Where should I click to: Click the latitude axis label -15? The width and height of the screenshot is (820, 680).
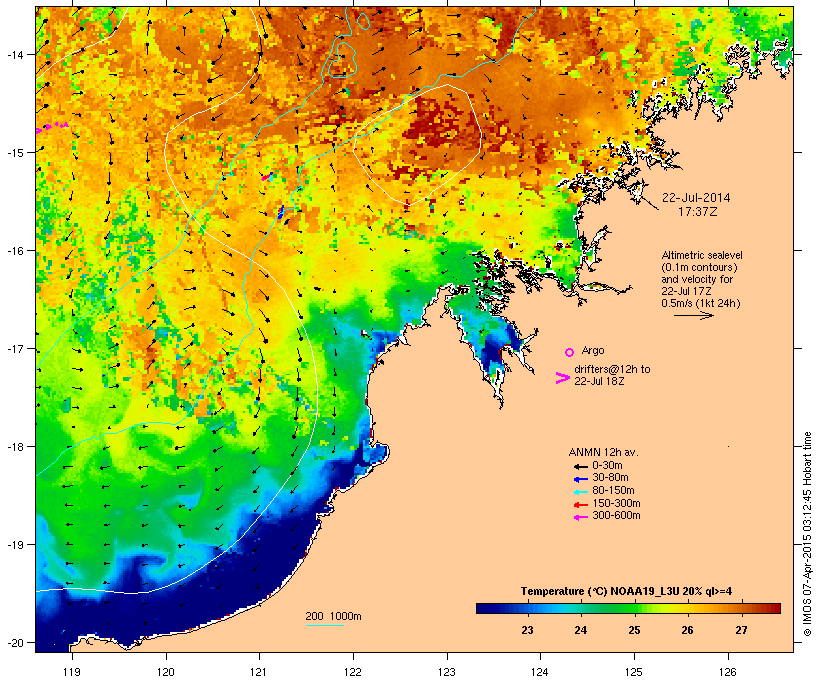[x=14, y=153]
